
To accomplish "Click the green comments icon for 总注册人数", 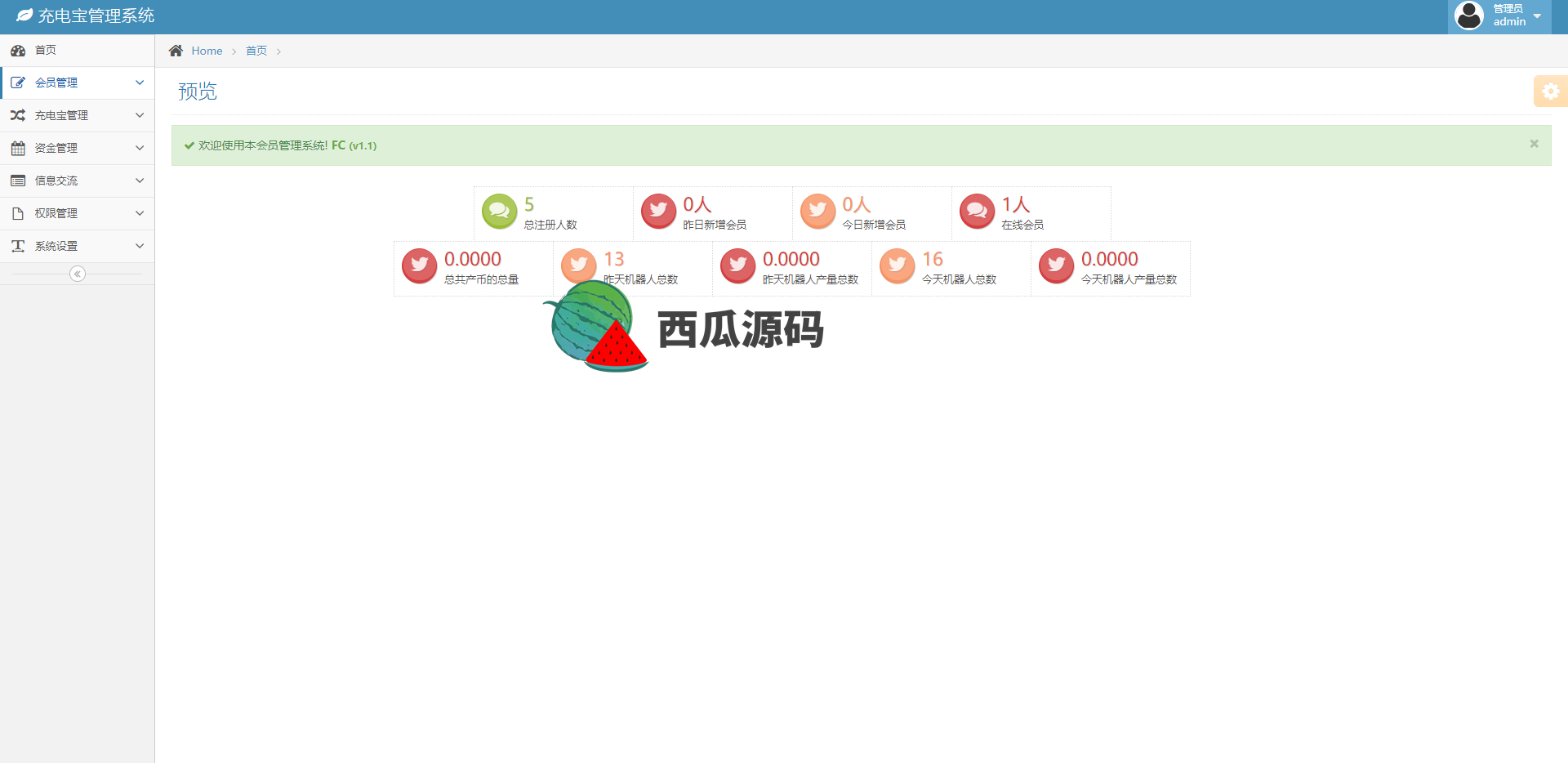I will (499, 212).
